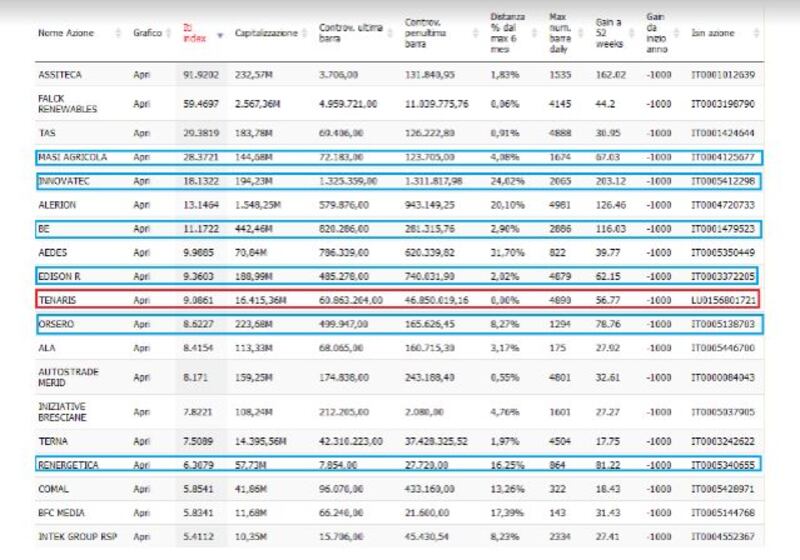The image size is (800, 560).
Task: Sort by Controv. ultima barra arrows
Action: pyautogui.click(x=390, y=33)
